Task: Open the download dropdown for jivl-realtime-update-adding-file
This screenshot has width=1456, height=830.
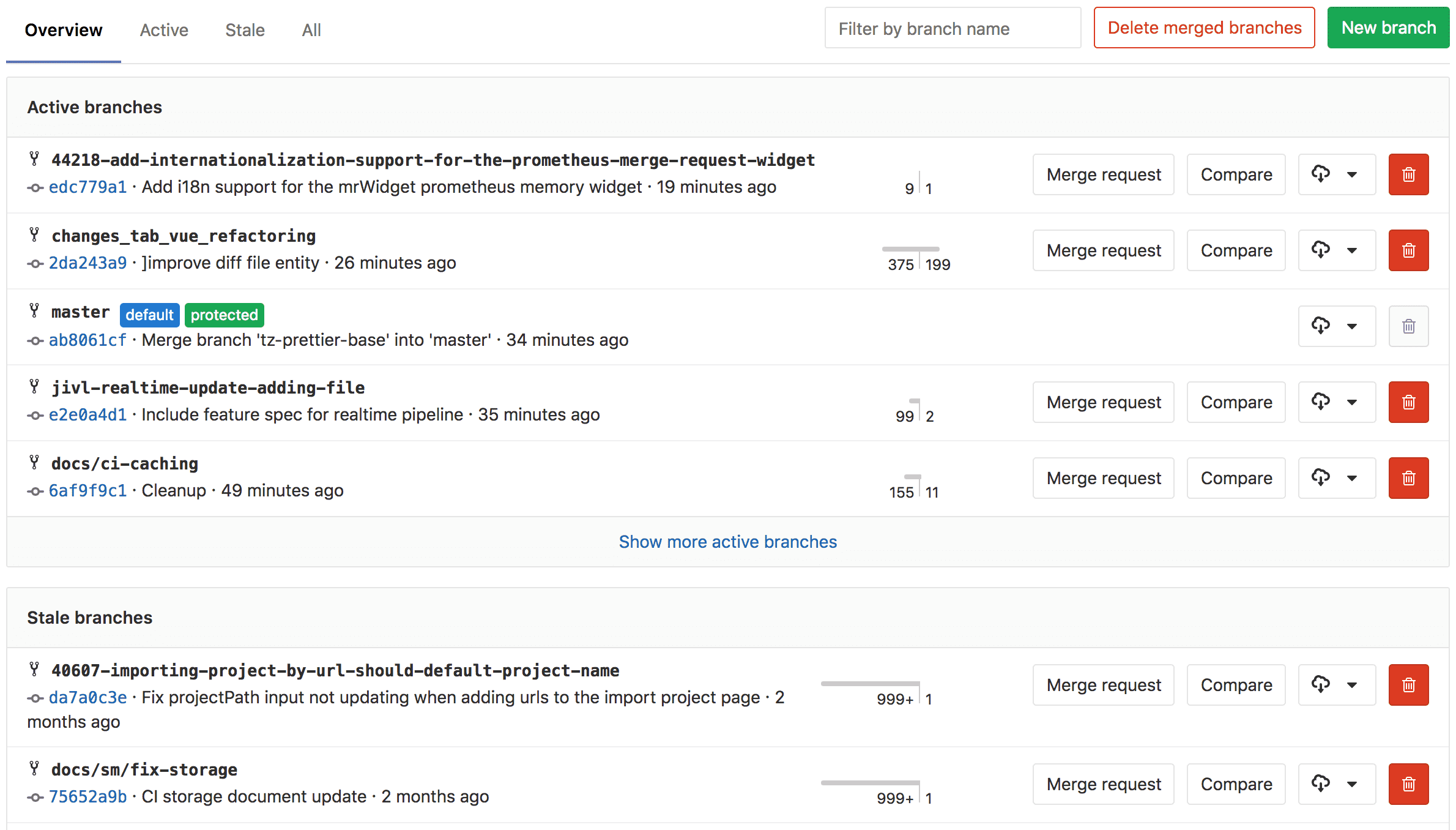Action: click(1352, 402)
